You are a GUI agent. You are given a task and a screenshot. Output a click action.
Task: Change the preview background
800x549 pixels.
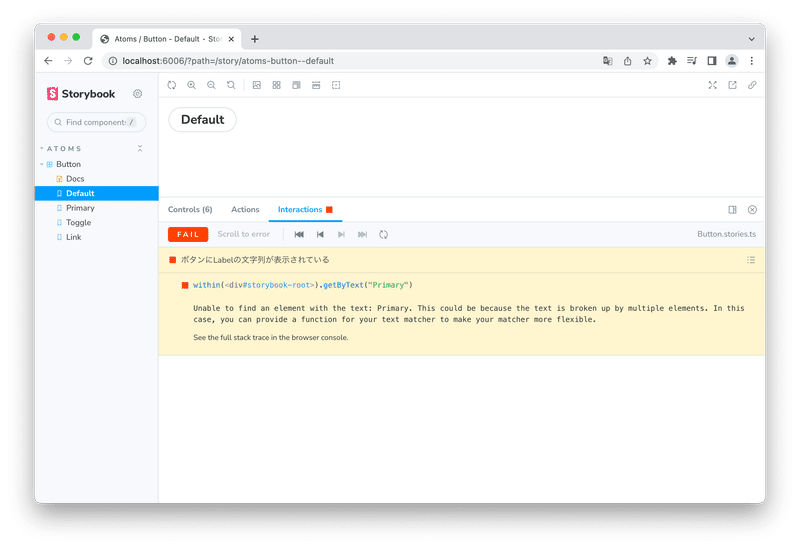(257, 85)
